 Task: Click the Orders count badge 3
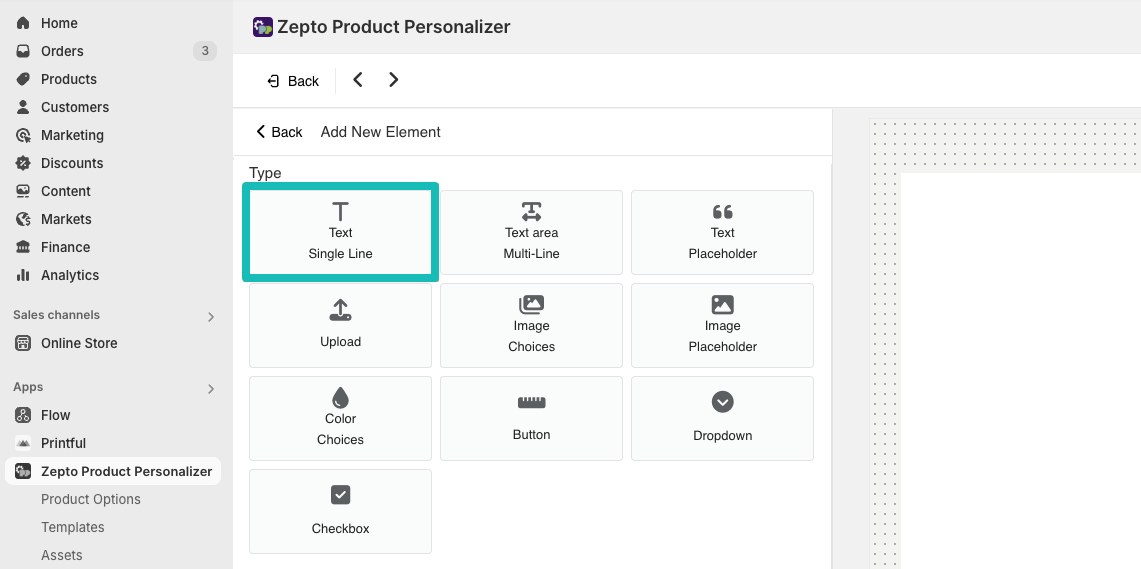[204, 51]
